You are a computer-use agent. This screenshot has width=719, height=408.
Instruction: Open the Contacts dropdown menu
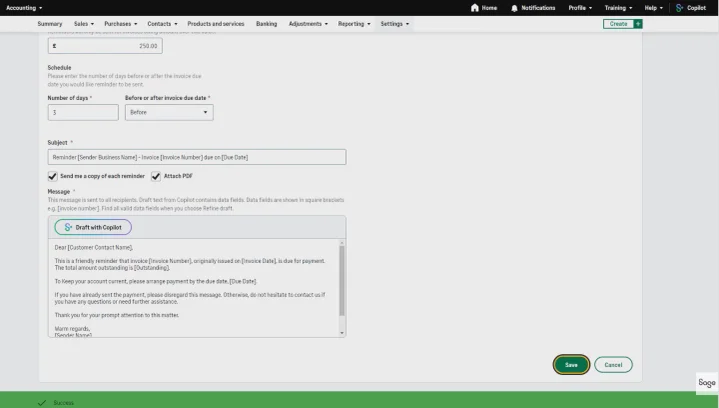[162, 24]
